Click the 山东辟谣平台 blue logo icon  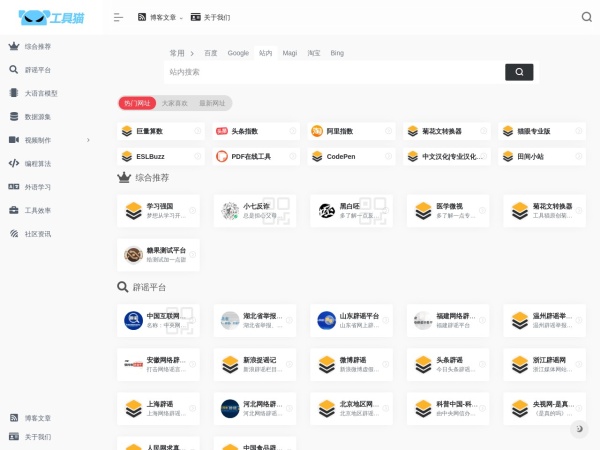click(x=327, y=321)
